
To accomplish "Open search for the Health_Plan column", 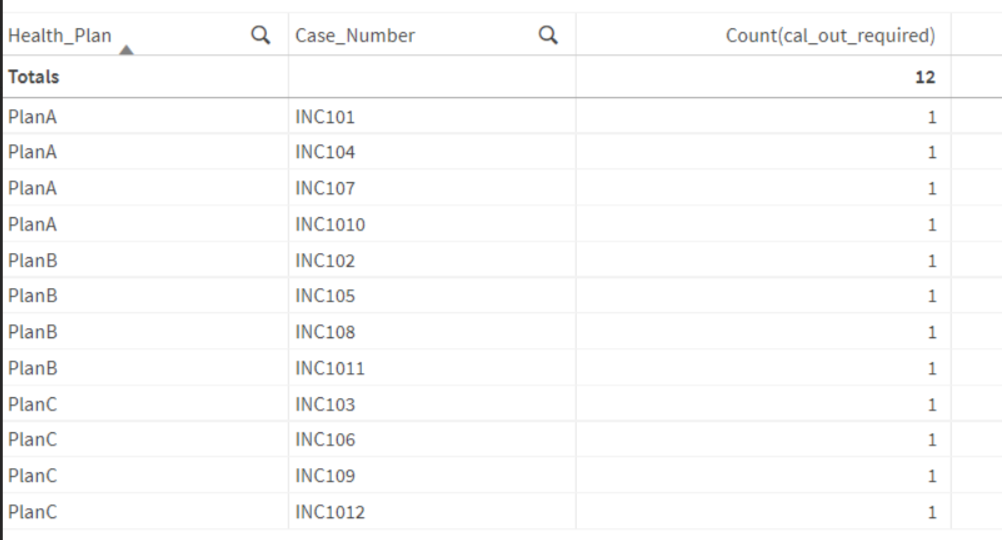I will [x=261, y=36].
